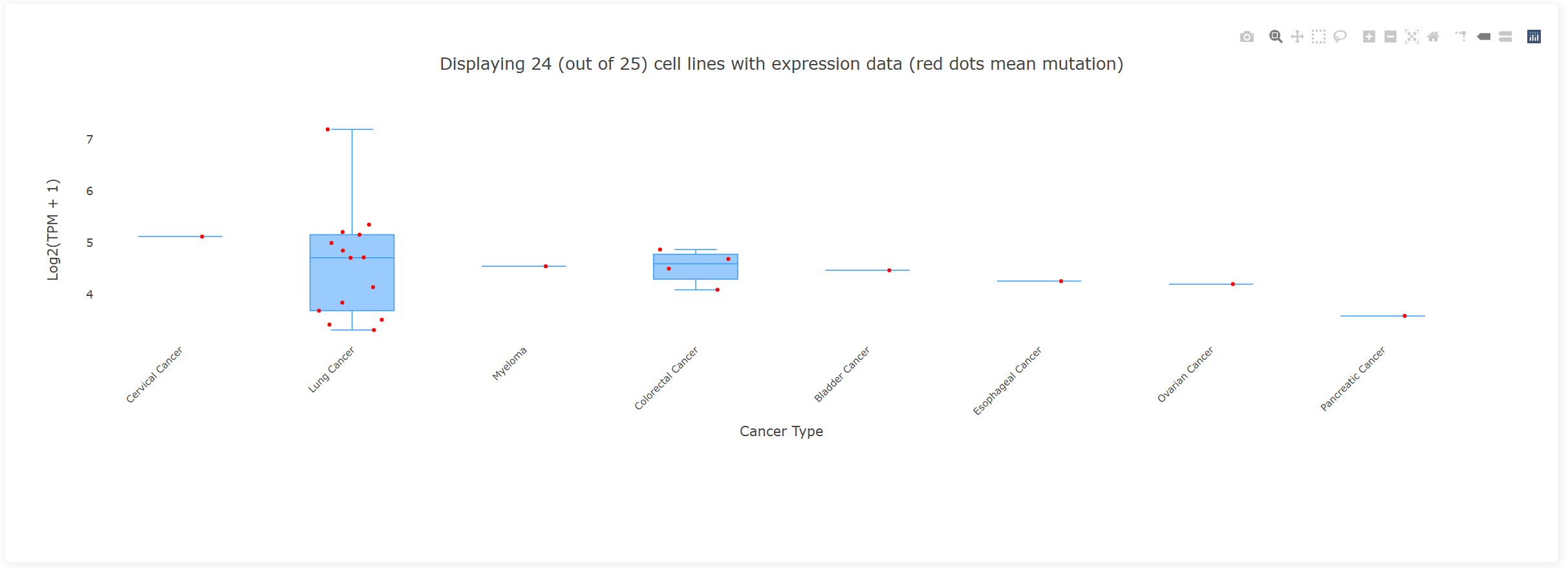Image resolution: width=1568 pixels, height=568 pixels.
Task: Enable compare data on hover
Action: (x=1505, y=37)
